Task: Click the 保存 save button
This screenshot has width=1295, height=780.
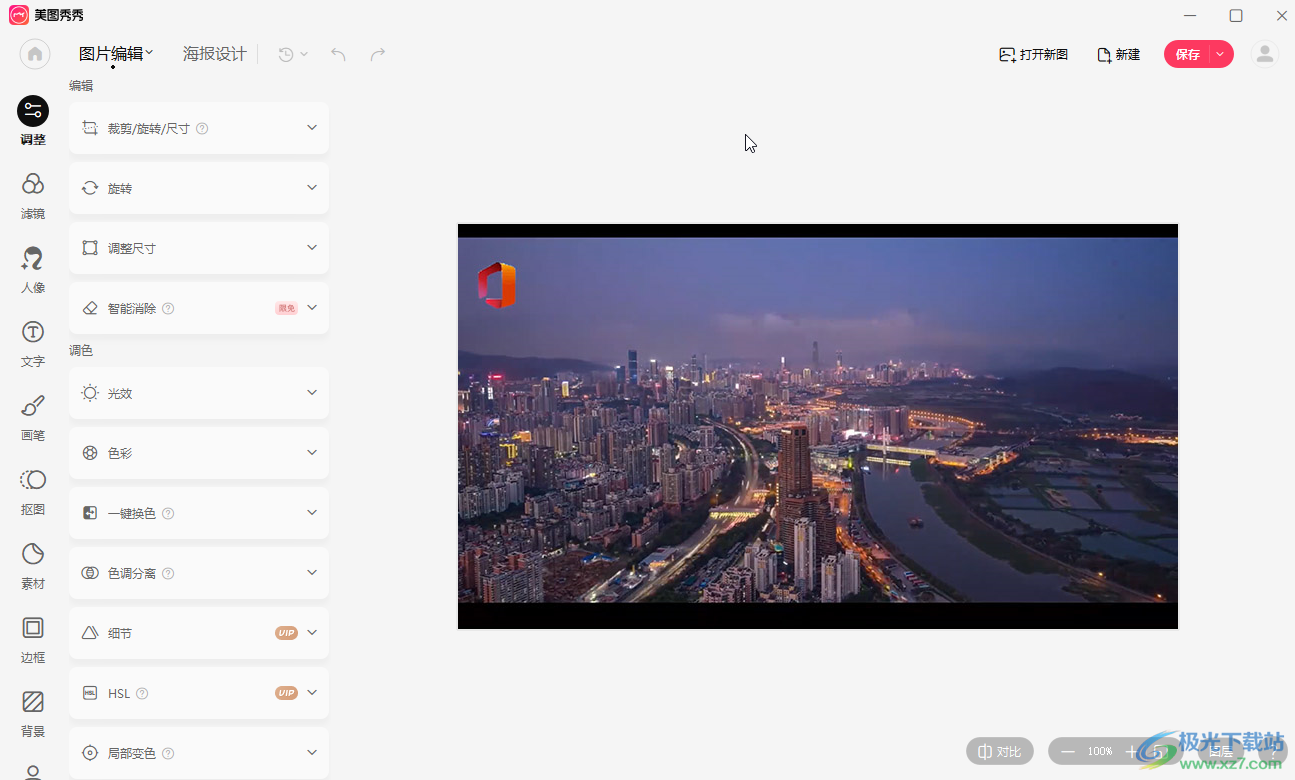Action: (x=1188, y=55)
